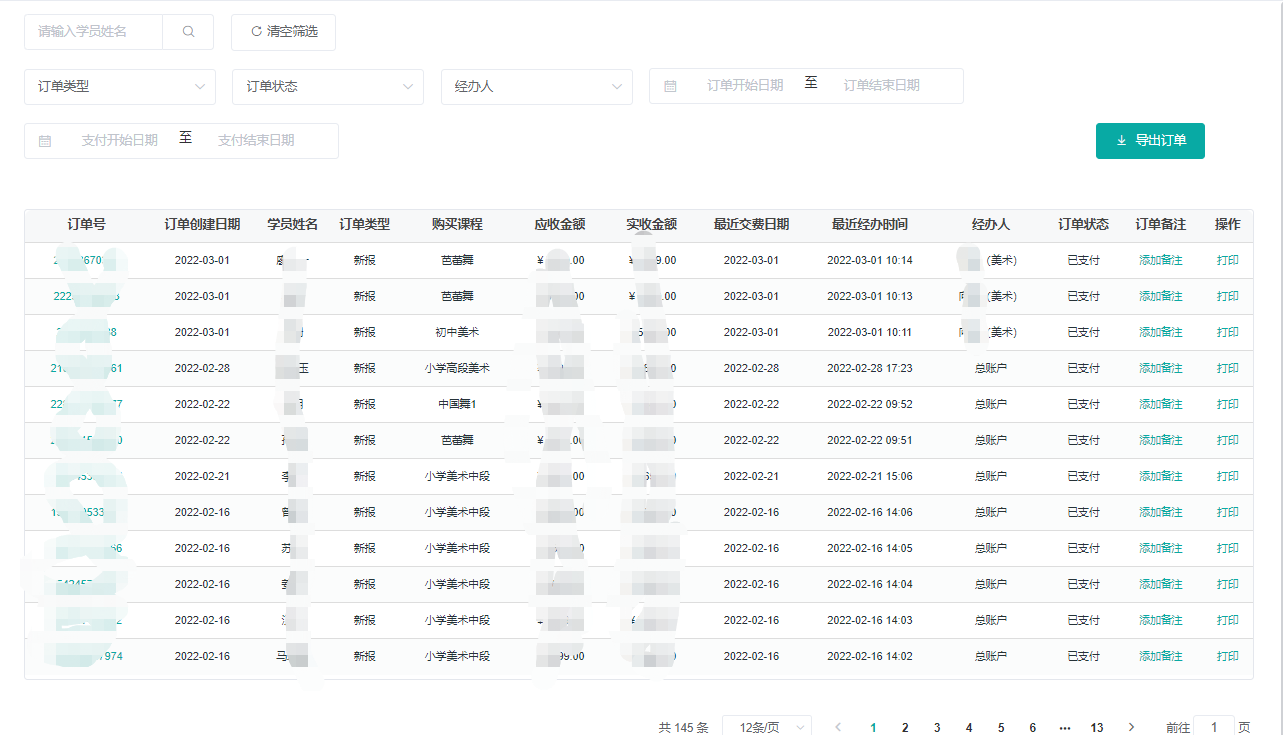
Task: Click the 中国舞1 course cell
Action: coord(457,405)
